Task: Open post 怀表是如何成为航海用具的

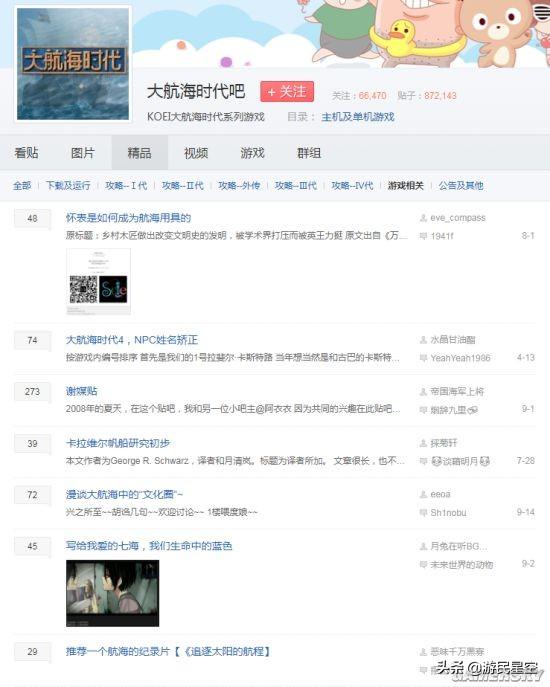Action: [x=128, y=218]
